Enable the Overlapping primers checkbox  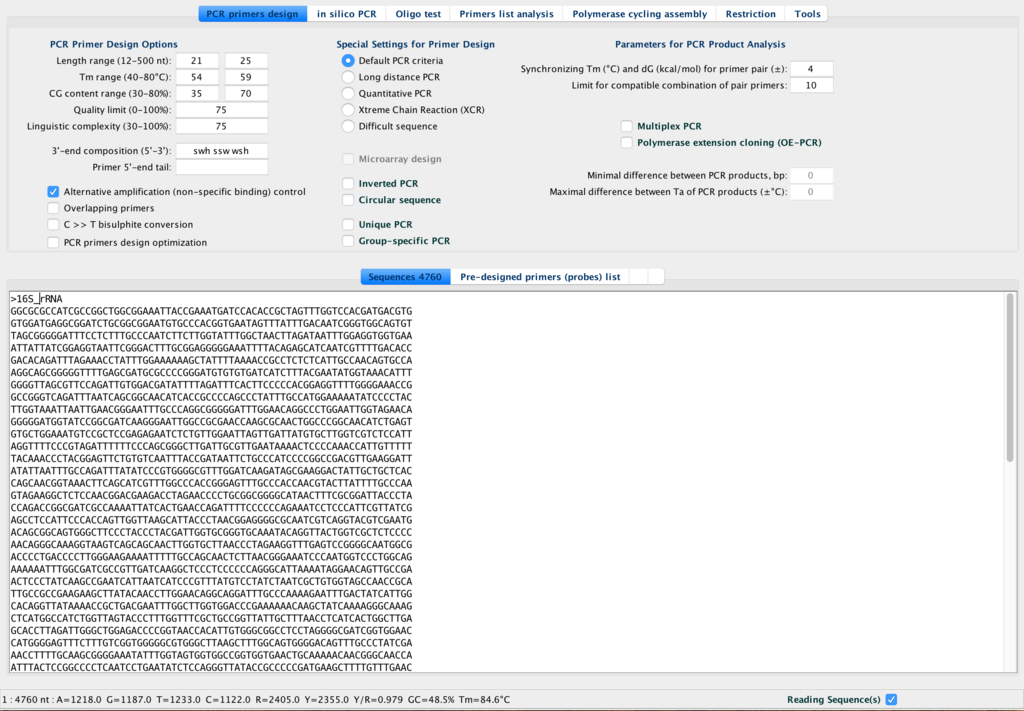click(53, 208)
